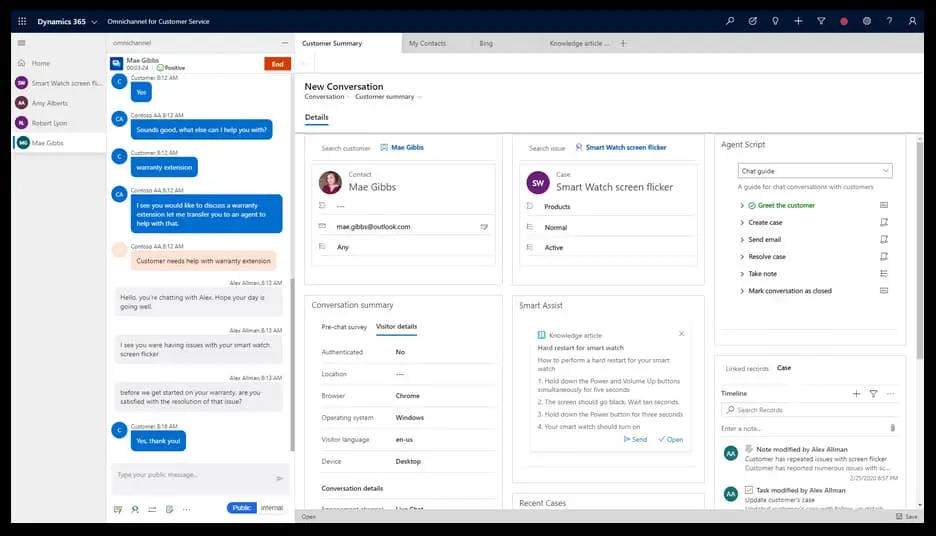Click the attachment icon in note field

tap(892, 428)
